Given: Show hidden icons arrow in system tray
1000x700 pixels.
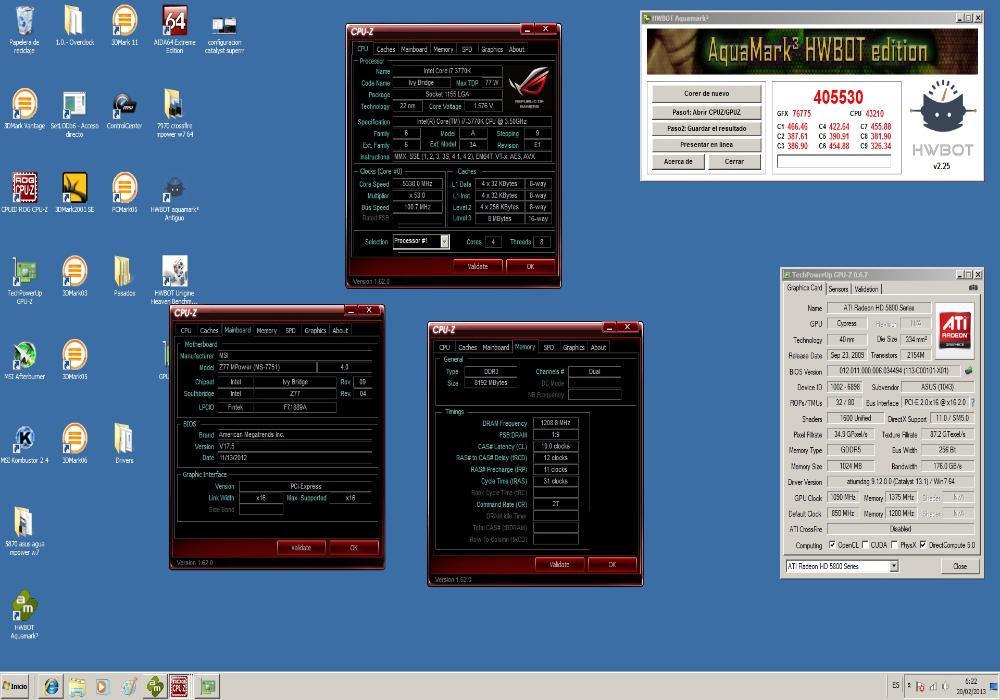Looking at the screenshot, I should [909, 686].
